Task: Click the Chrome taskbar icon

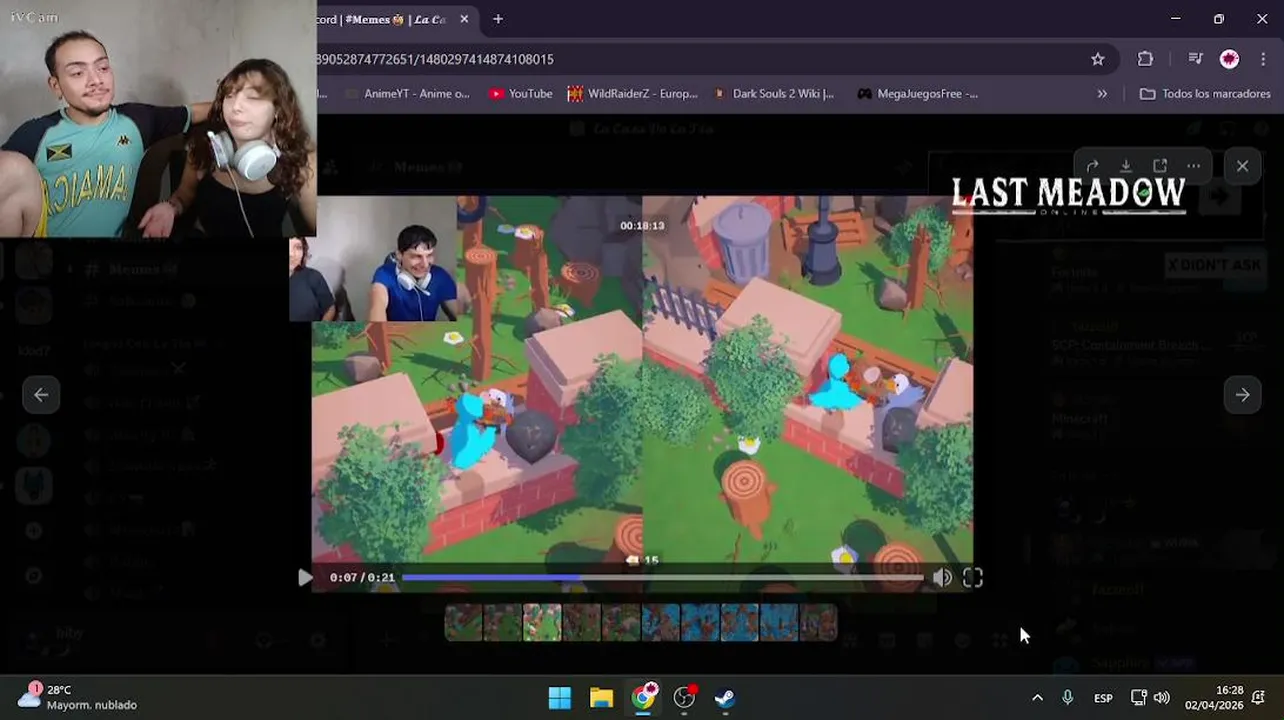Action: point(643,697)
